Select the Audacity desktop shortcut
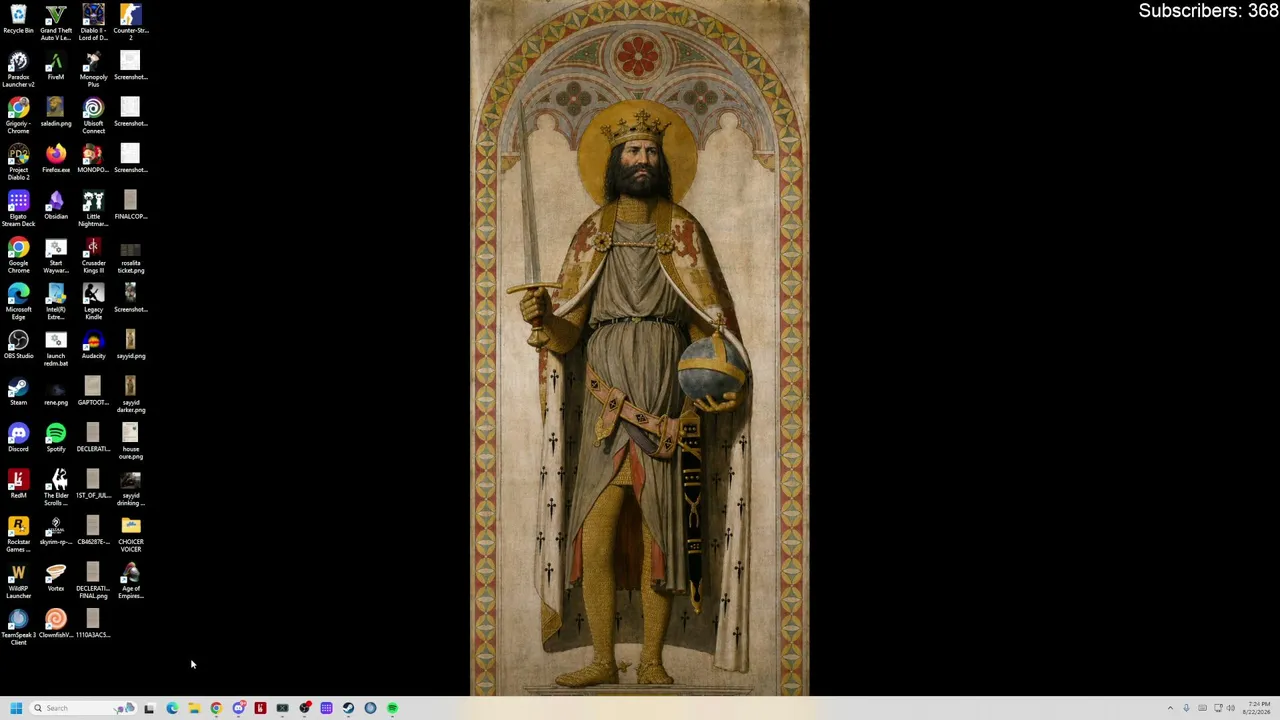The width and height of the screenshot is (1280, 720). coord(93,345)
